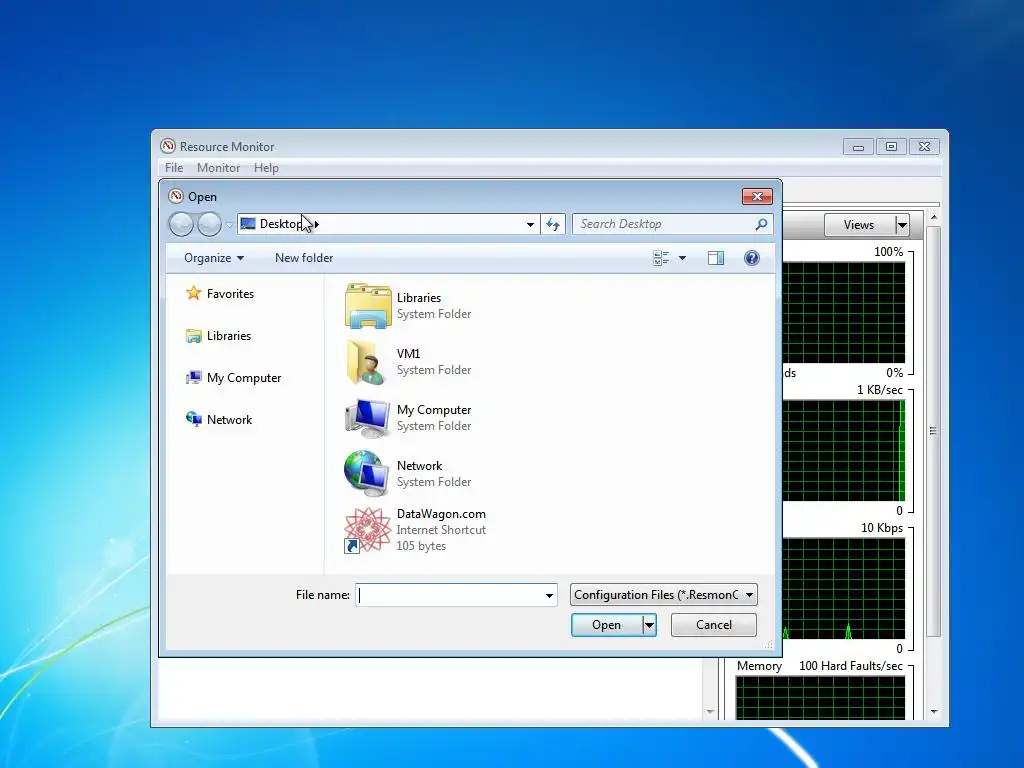Image resolution: width=1024 pixels, height=768 pixels.
Task: Click the Resource Monitor title bar icon
Action: pos(168,146)
